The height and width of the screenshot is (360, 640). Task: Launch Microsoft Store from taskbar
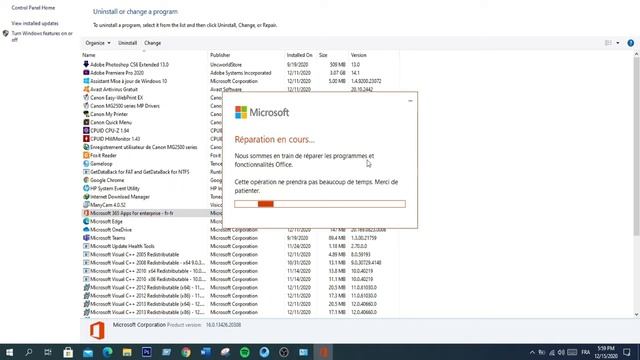68,352
